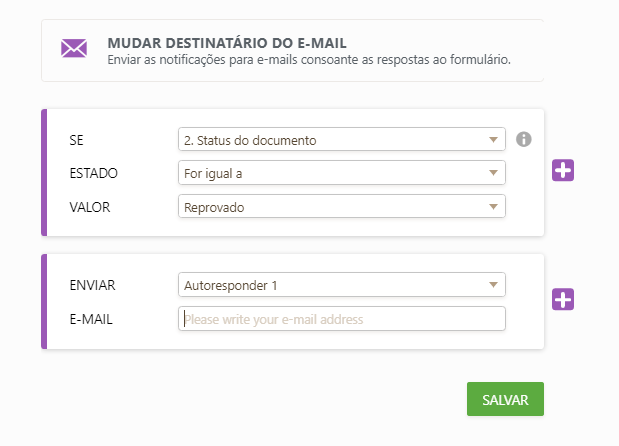
Task: Open the "Reprovado" value dropdown
Action: point(341,206)
